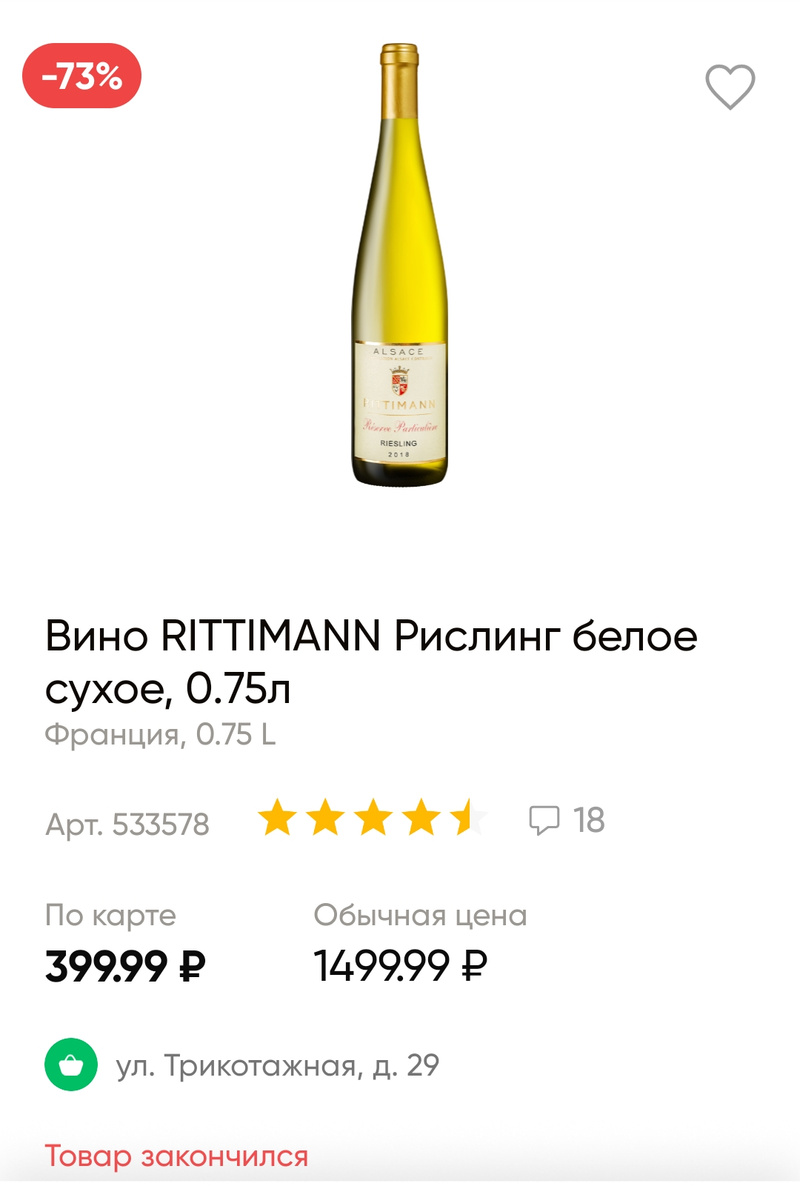Select the fourth rating star
This screenshot has width=800, height=1192.
click(421, 820)
